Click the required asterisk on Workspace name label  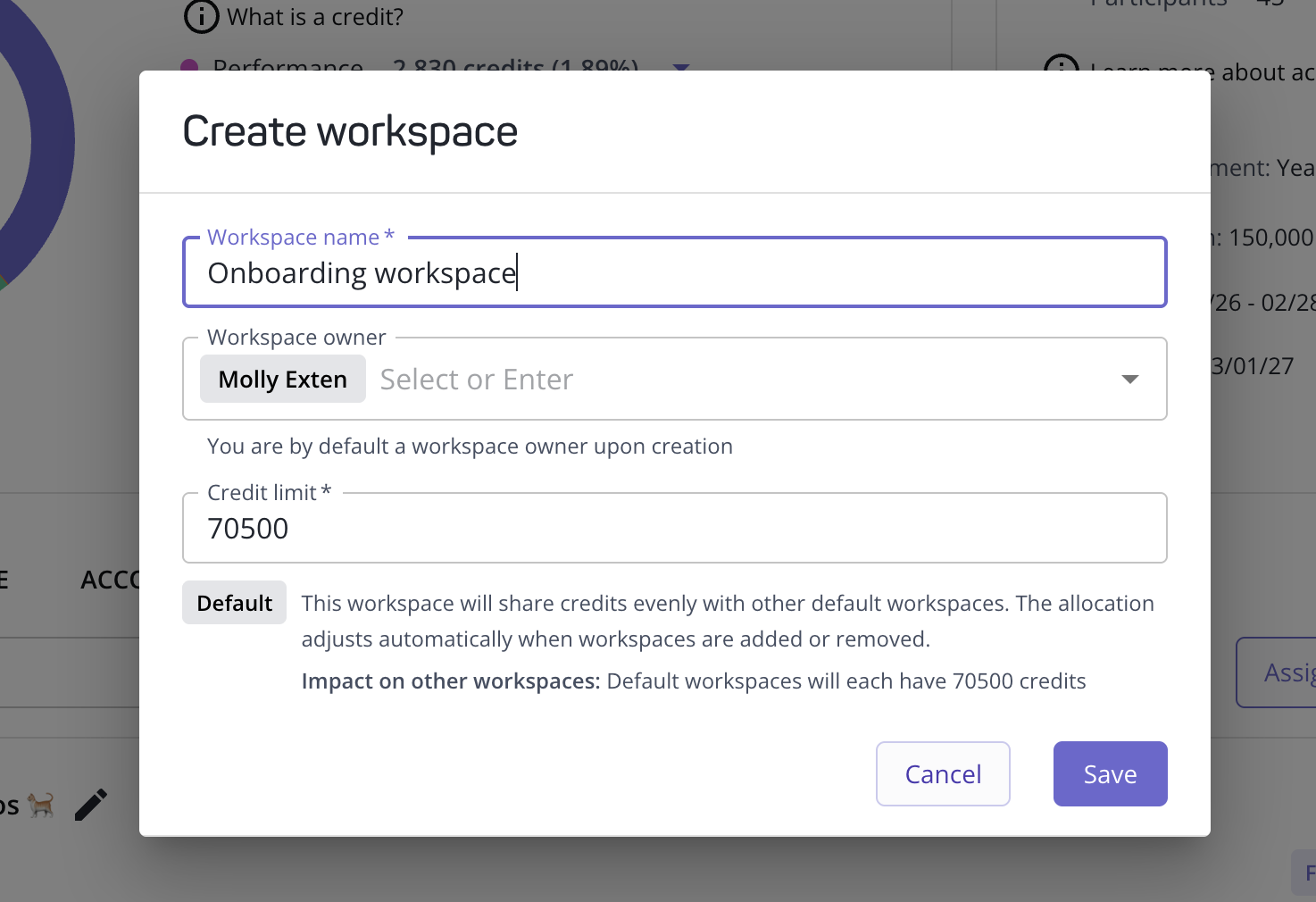point(389,235)
